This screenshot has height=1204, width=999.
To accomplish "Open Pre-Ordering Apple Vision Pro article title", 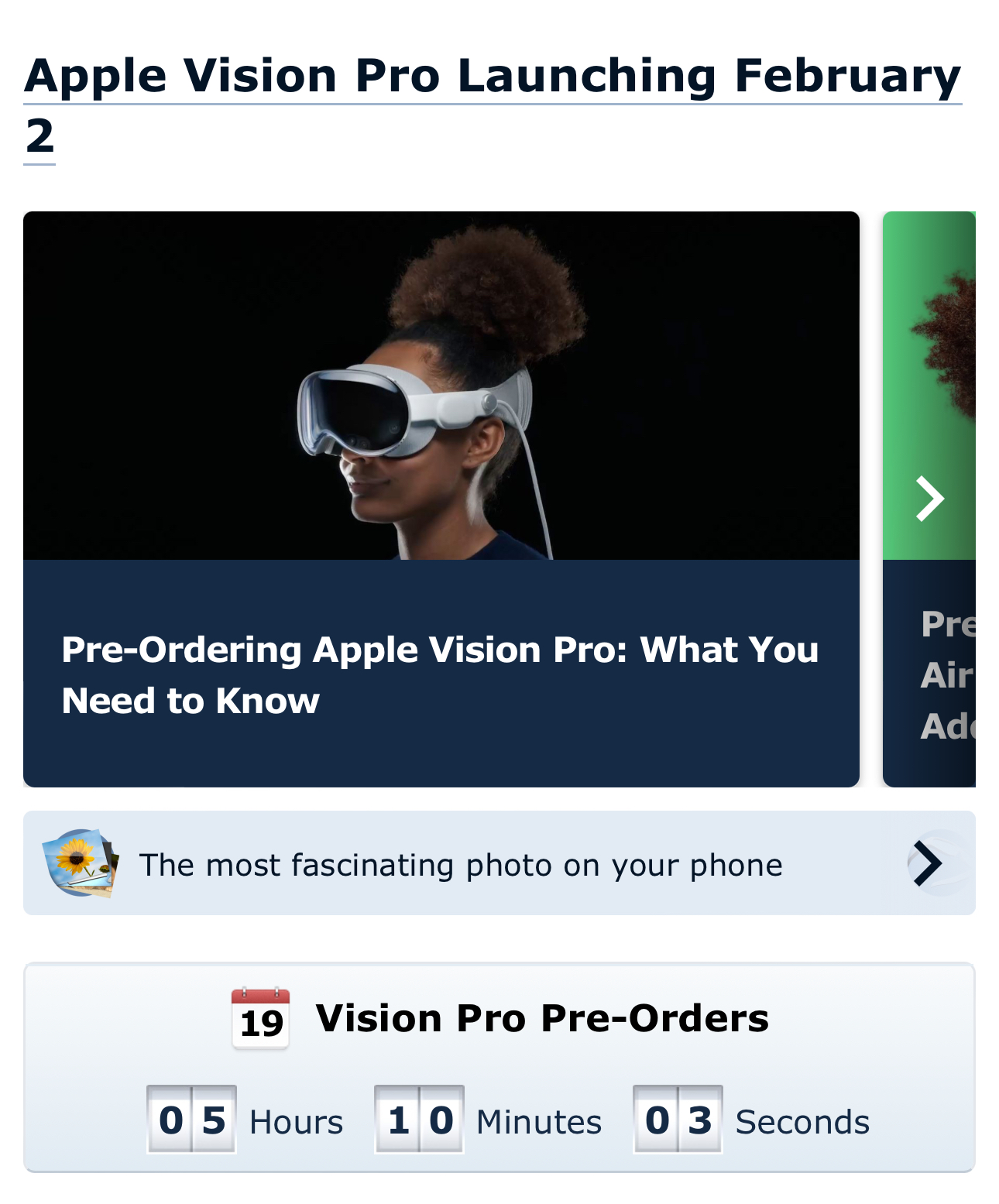I will coord(440,674).
